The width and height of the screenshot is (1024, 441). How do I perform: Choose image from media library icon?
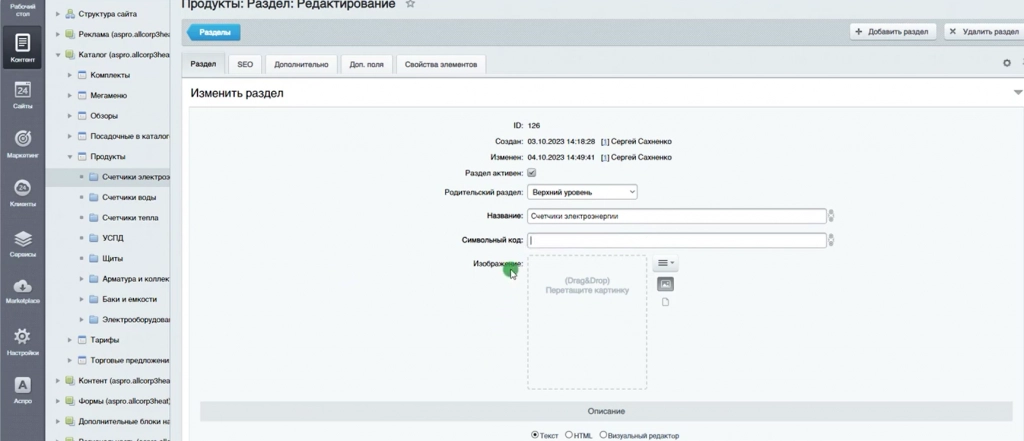point(665,284)
